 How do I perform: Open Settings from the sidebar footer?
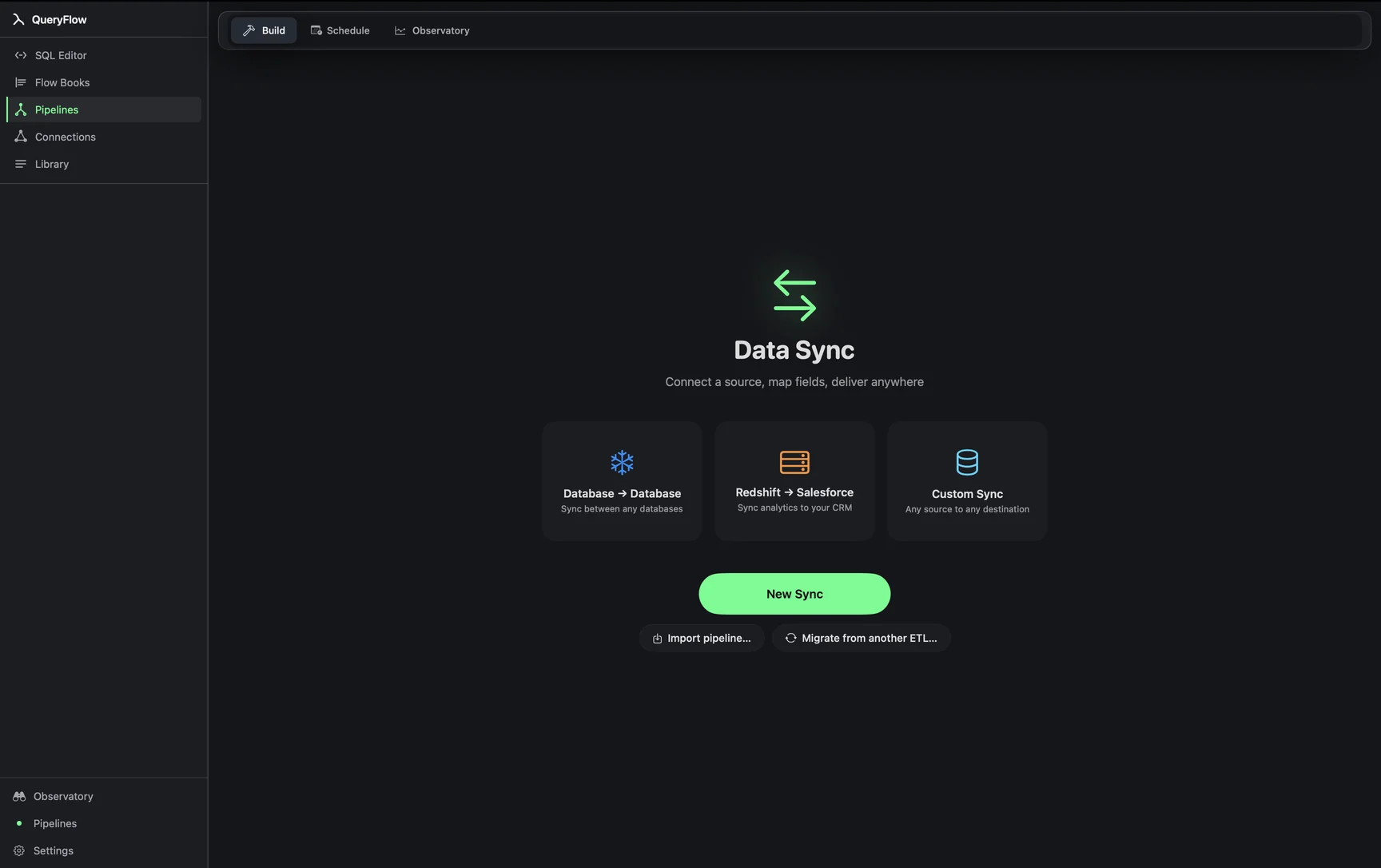tap(104, 850)
